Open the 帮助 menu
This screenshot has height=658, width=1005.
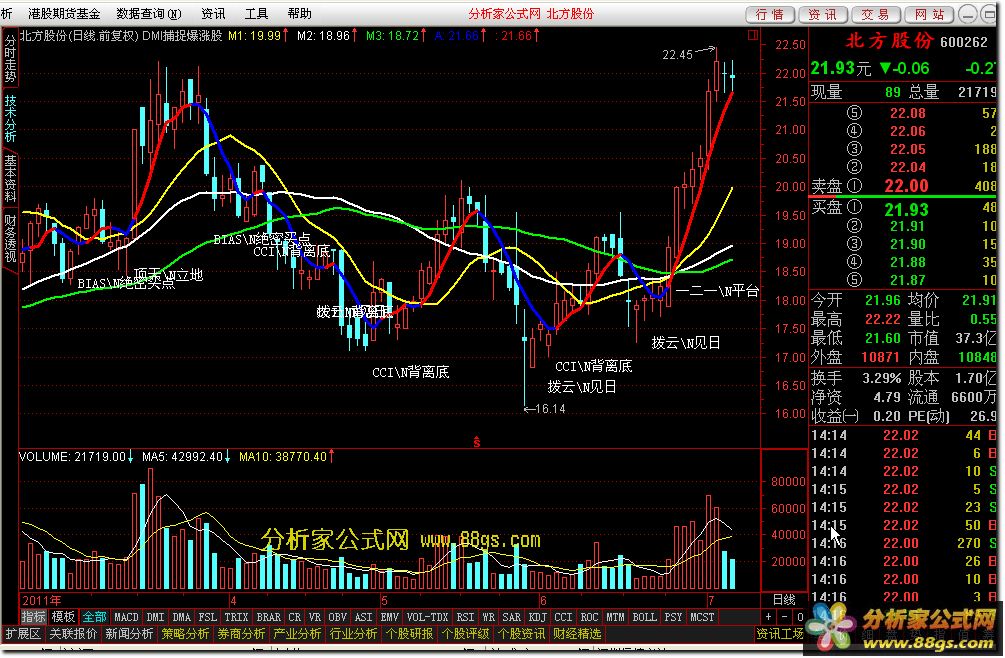(x=299, y=13)
